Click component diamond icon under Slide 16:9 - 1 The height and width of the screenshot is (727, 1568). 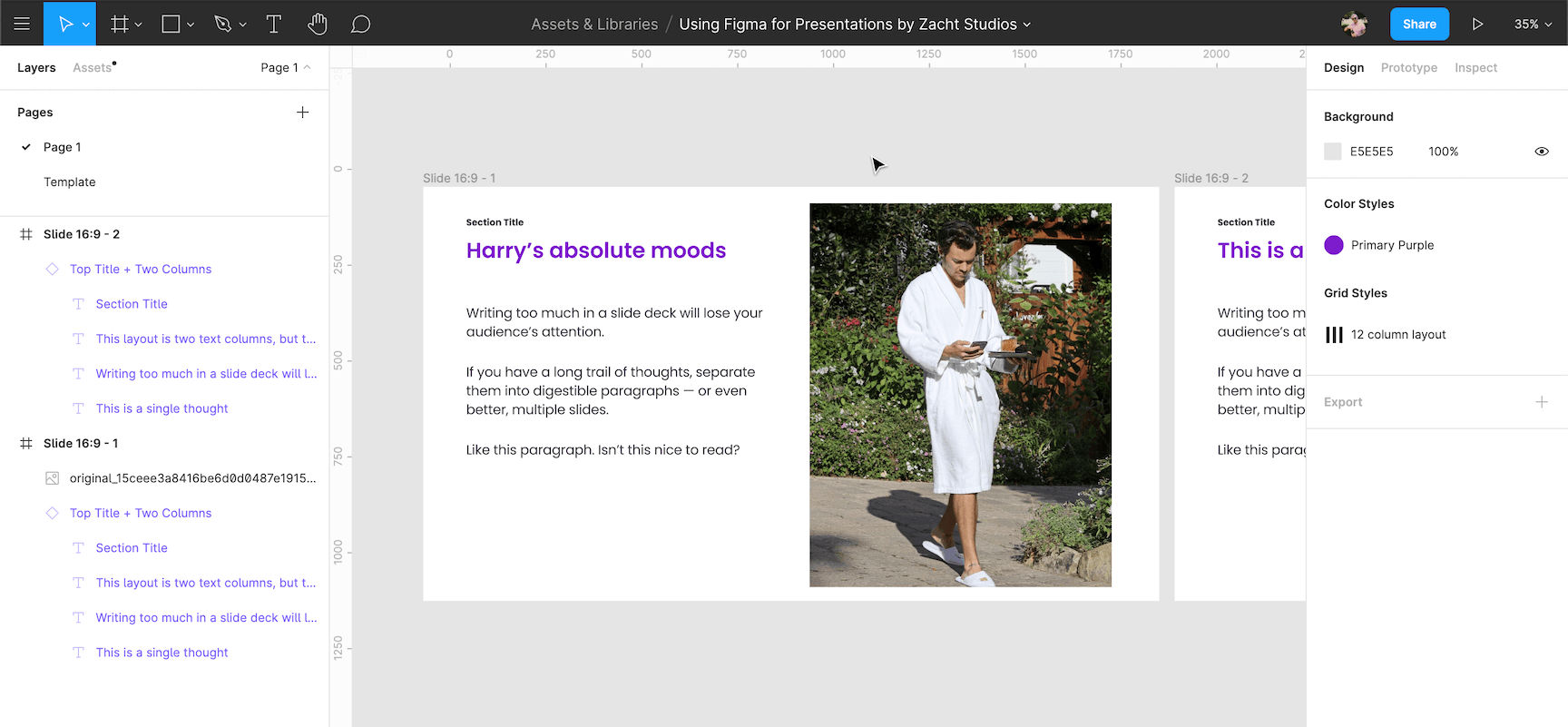pyautogui.click(x=53, y=513)
